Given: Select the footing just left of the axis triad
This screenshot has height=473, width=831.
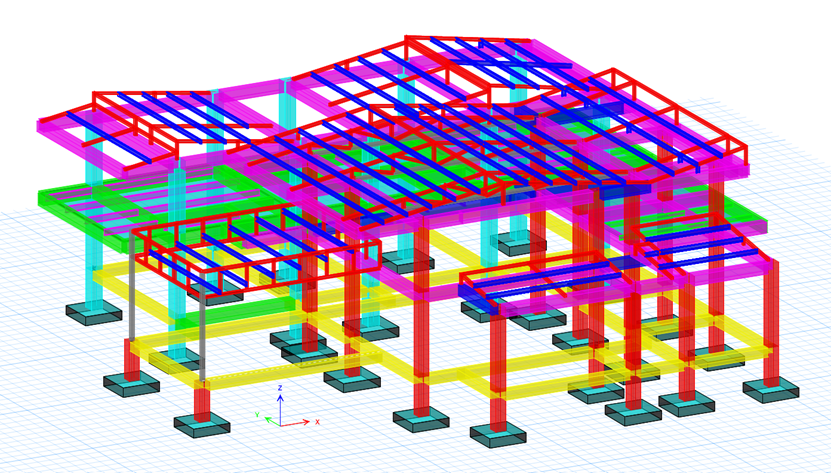Looking at the screenshot, I should click(202, 426).
